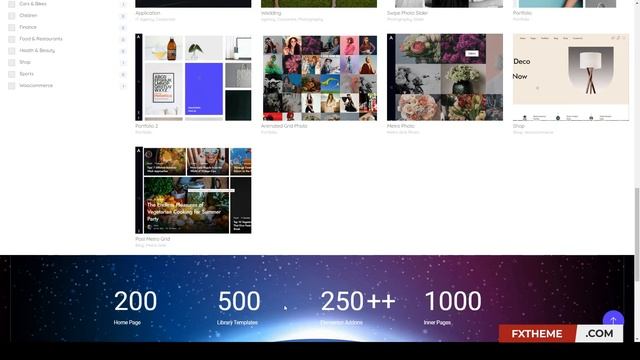Viewport: 640px width, 360px height.
Task: Check the Food & Restaurants checkbox
Action: [x=12, y=39]
